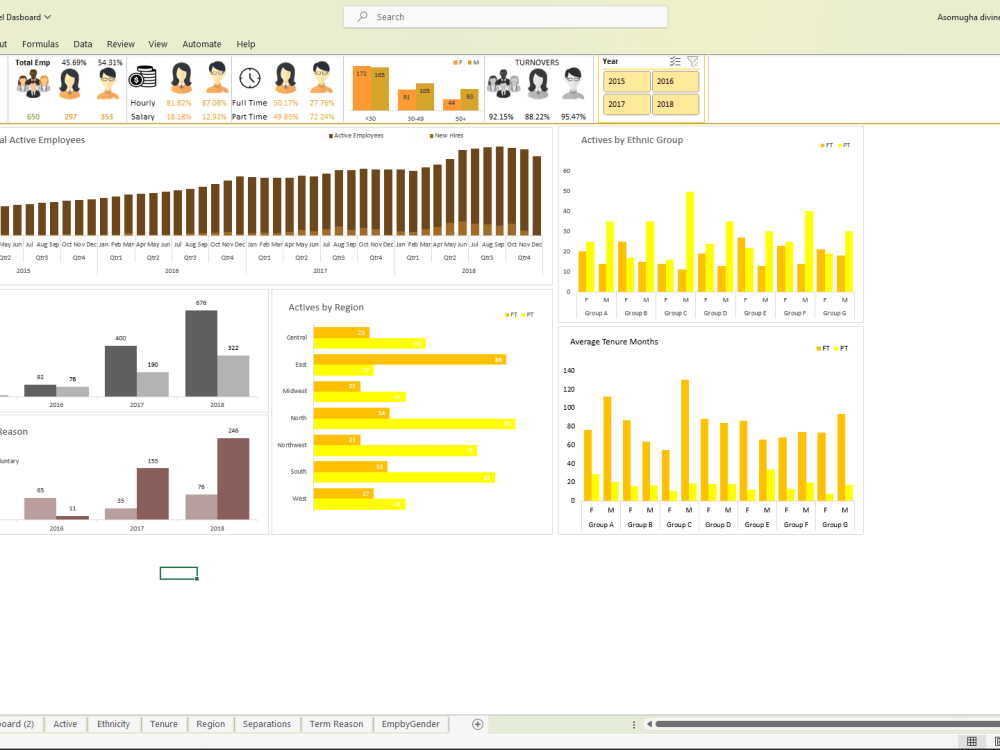Open the Asomugha divine account name
The width and height of the screenshot is (1000, 750).
(x=968, y=17)
